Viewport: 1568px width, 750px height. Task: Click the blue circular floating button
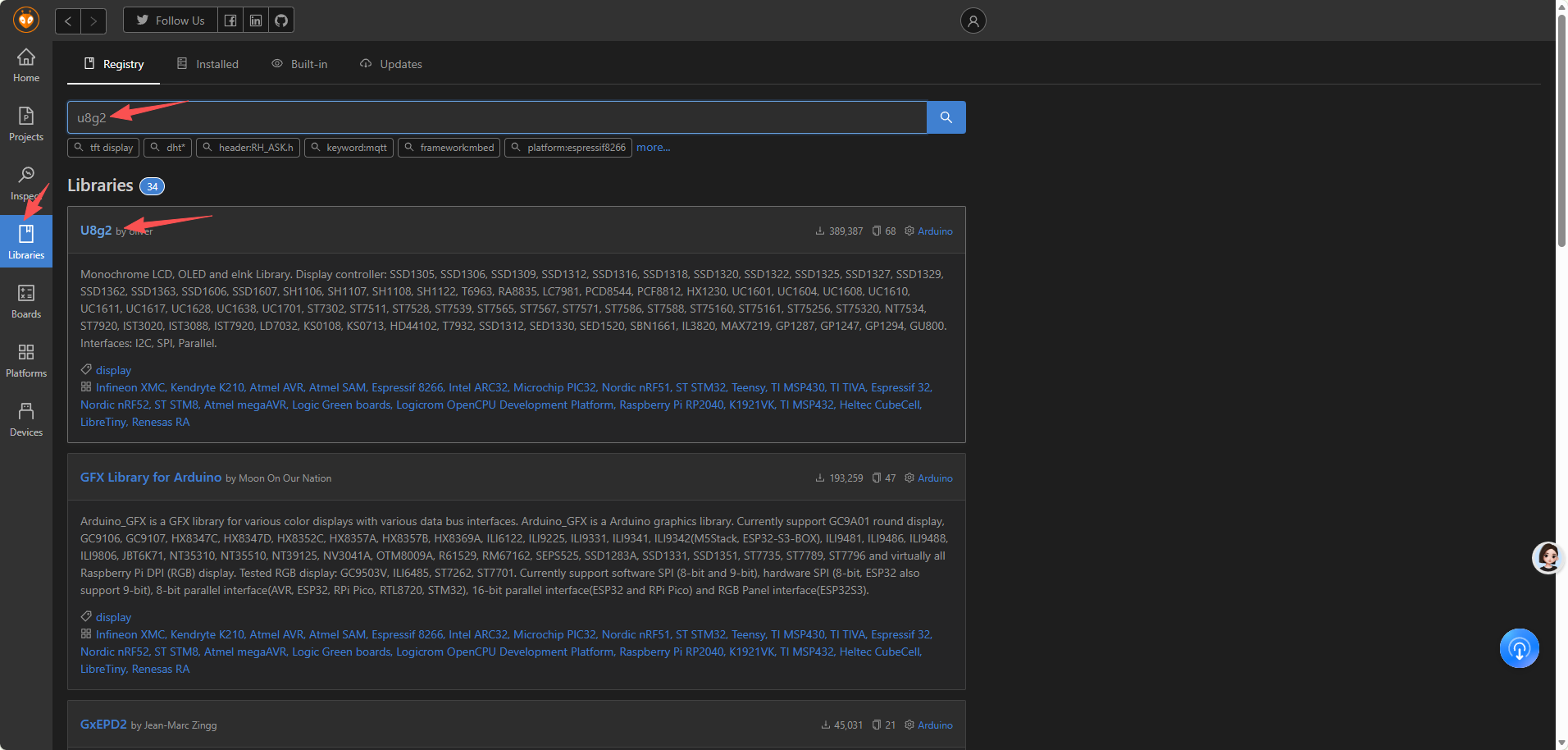[x=1520, y=648]
